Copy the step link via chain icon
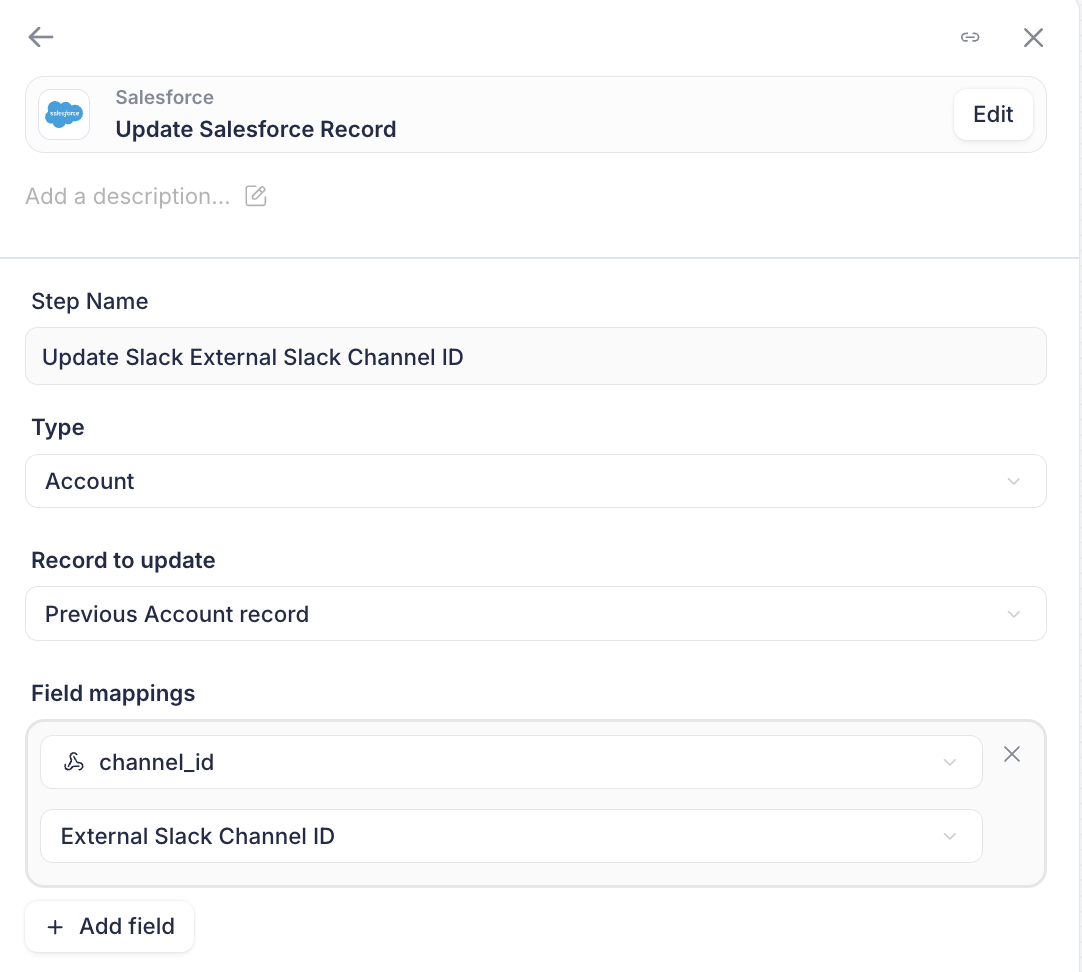This screenshot has height=972, width=1082. point(969,38)
